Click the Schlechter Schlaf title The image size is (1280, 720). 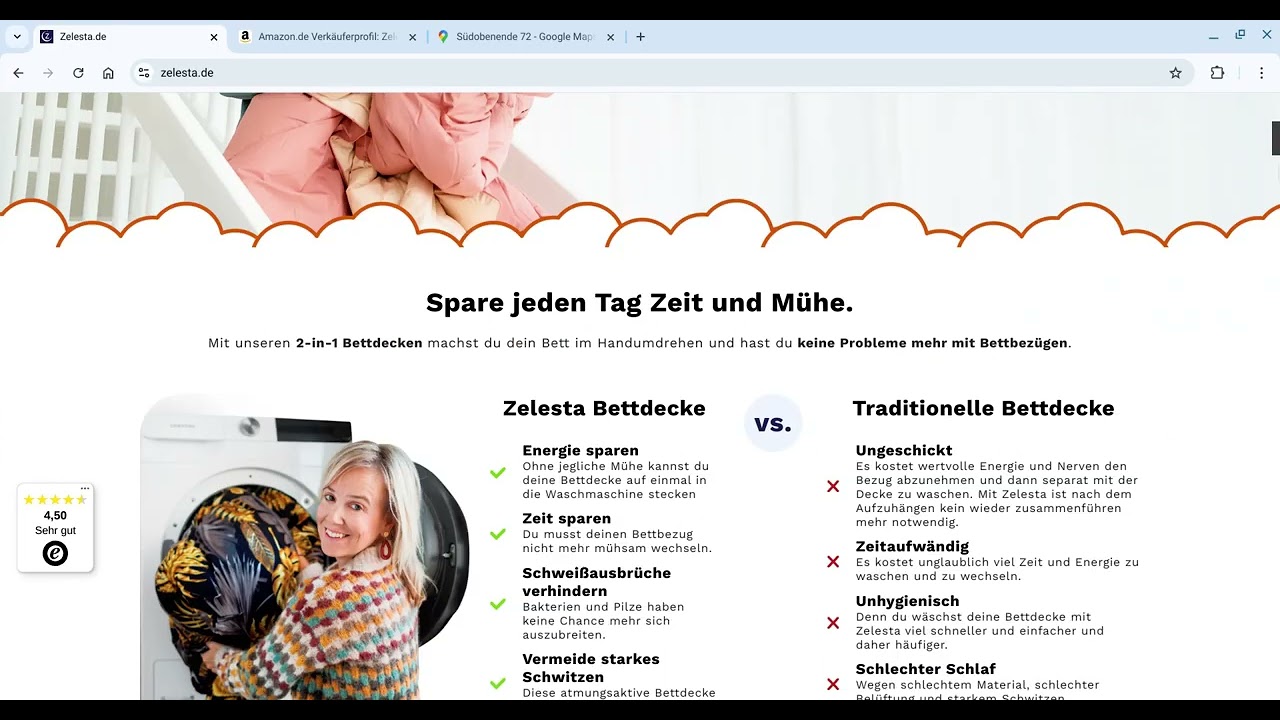click(926, 669)
